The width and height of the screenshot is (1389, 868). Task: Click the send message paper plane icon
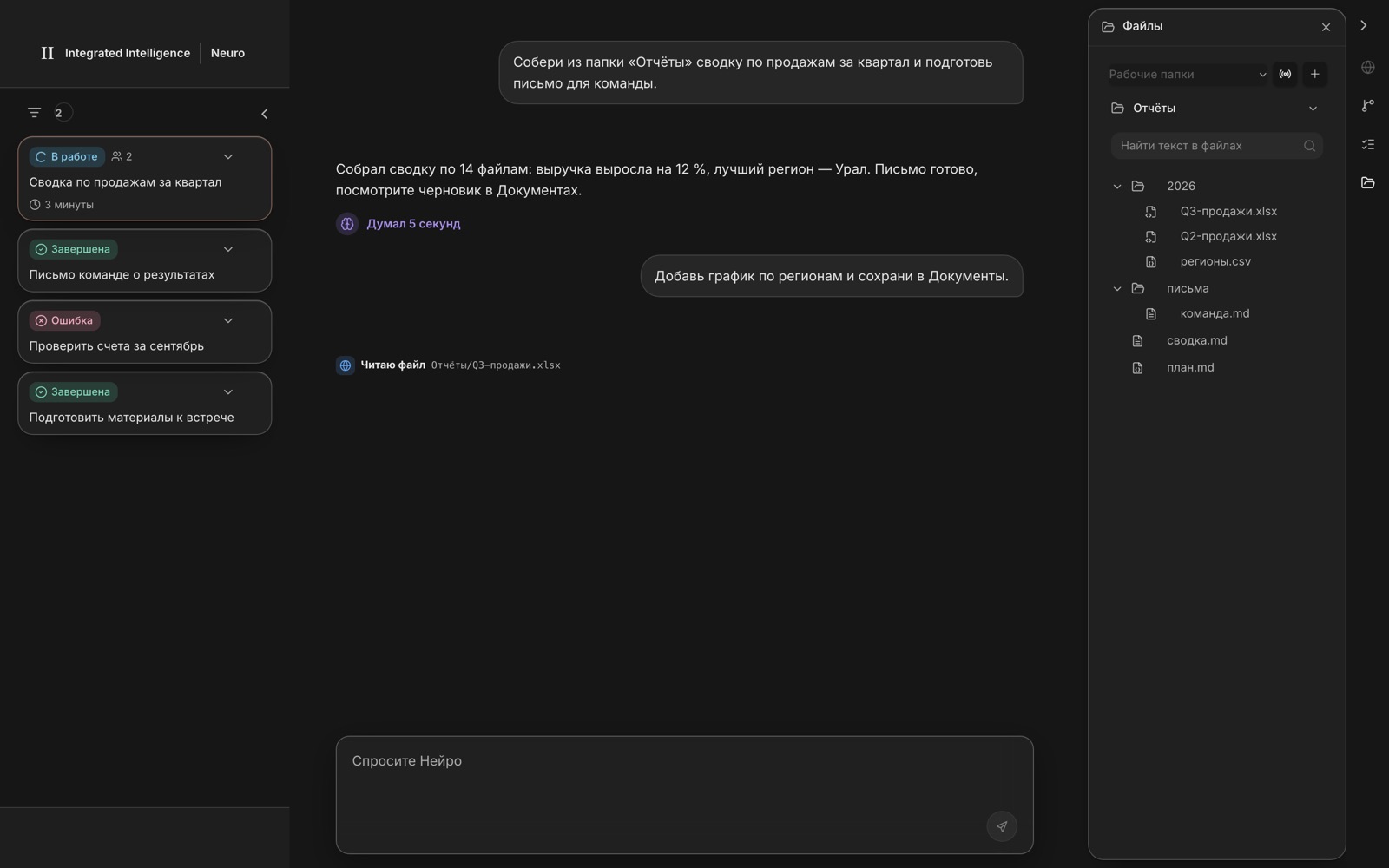[x=1002, y=826]
